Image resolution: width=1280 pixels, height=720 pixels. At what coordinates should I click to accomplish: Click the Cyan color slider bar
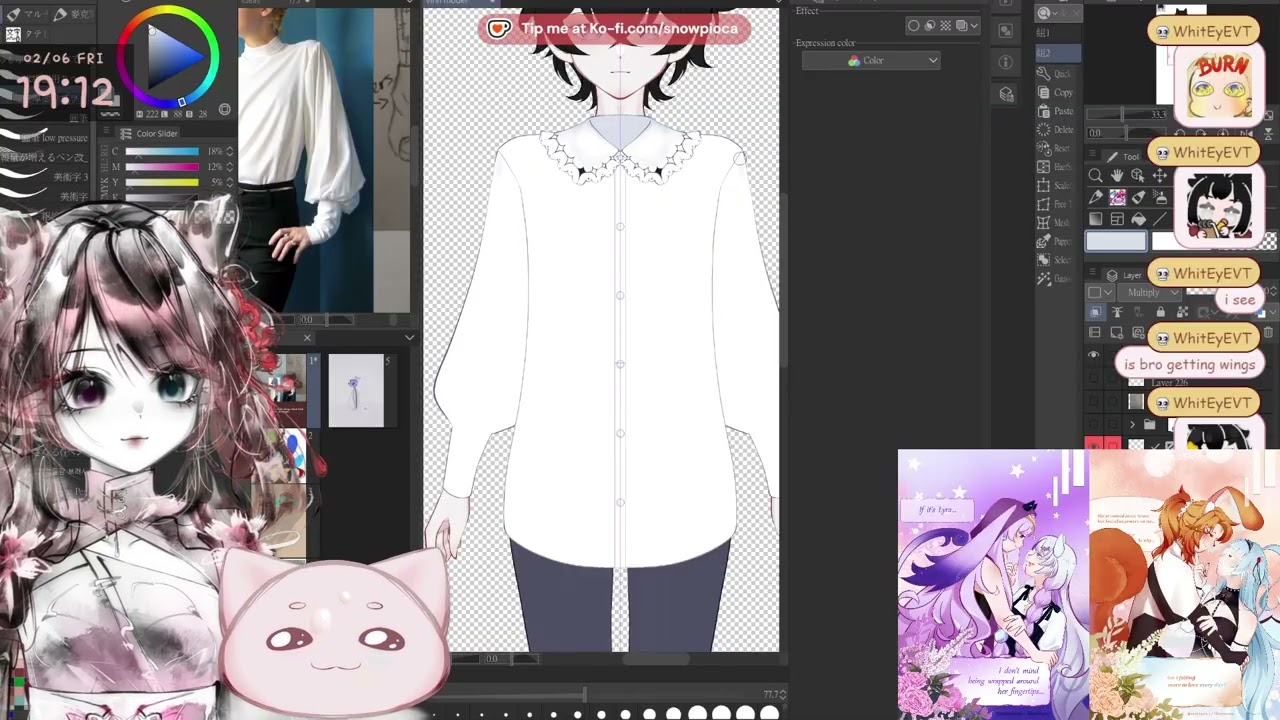point(162,151)
